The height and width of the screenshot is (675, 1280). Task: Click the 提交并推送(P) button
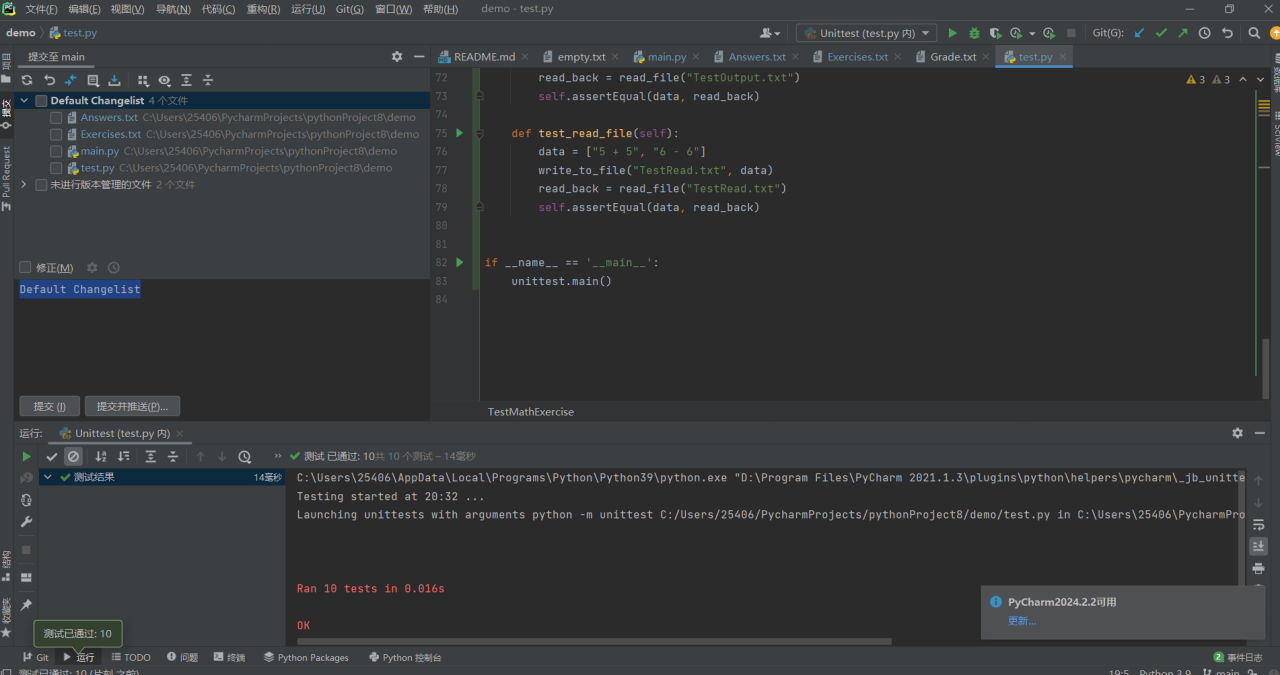pyautogui.click(x=132, y=406)
